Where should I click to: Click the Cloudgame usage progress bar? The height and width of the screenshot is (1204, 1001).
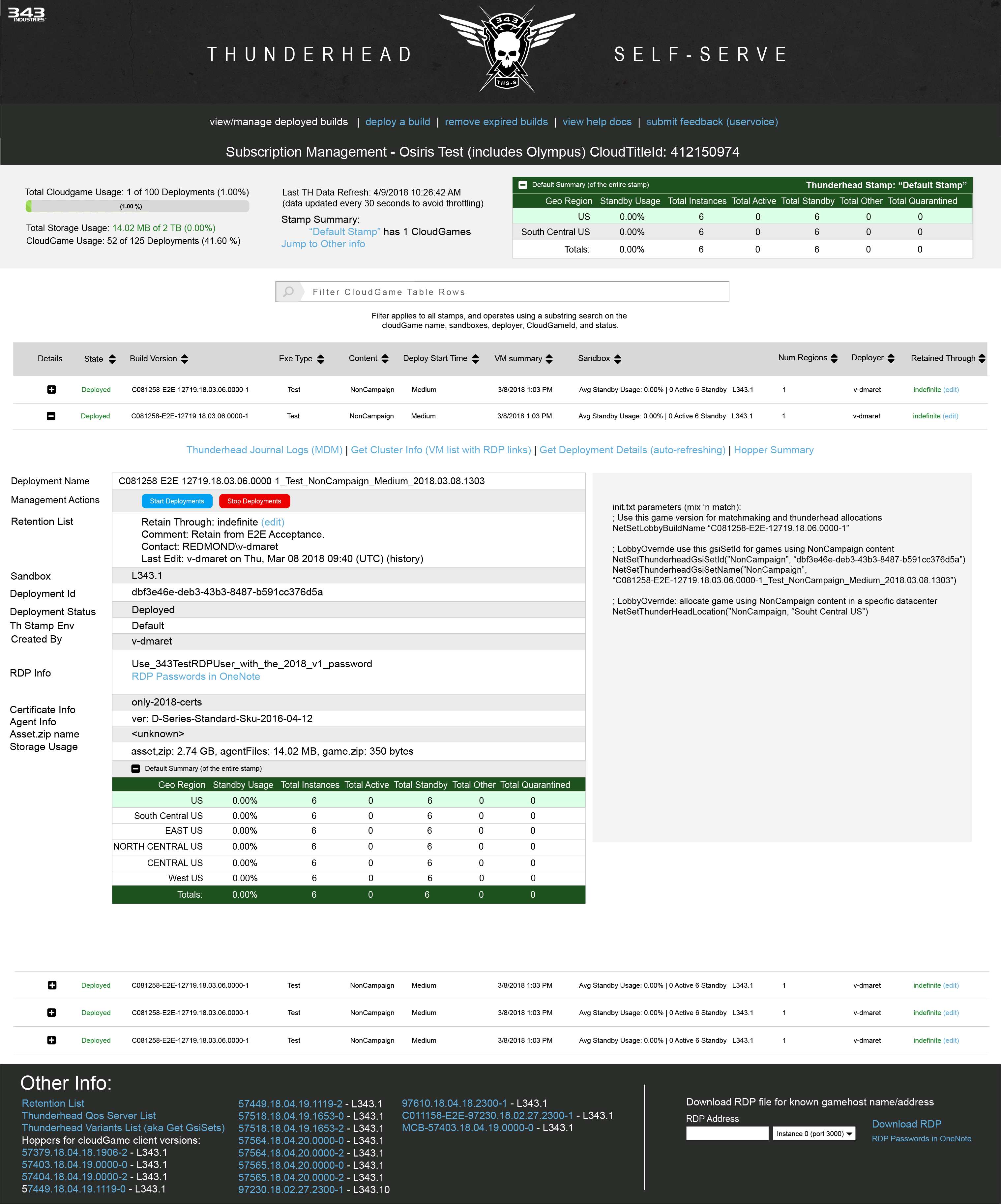(137, 206)
